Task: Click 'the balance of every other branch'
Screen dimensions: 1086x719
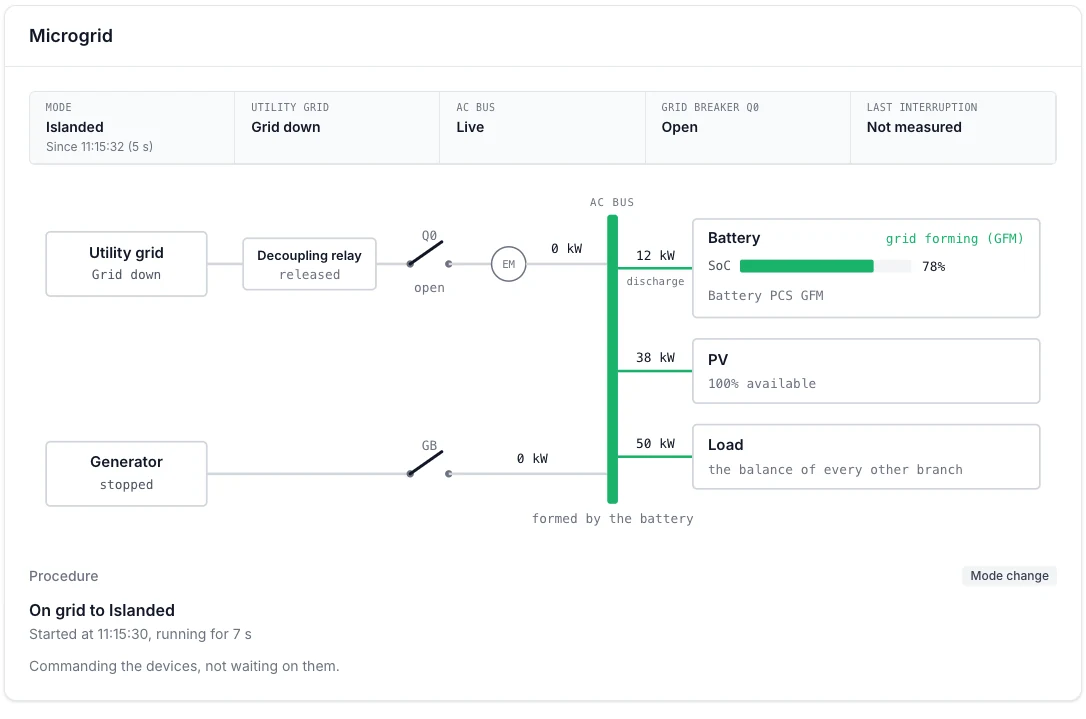Action: point(835,470)
